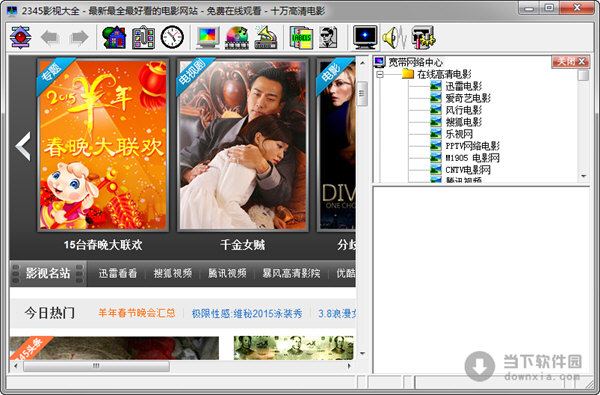The image size is (600, 395).
Task: Click the speaker sound wave icon
Action: tap(394, 37)
